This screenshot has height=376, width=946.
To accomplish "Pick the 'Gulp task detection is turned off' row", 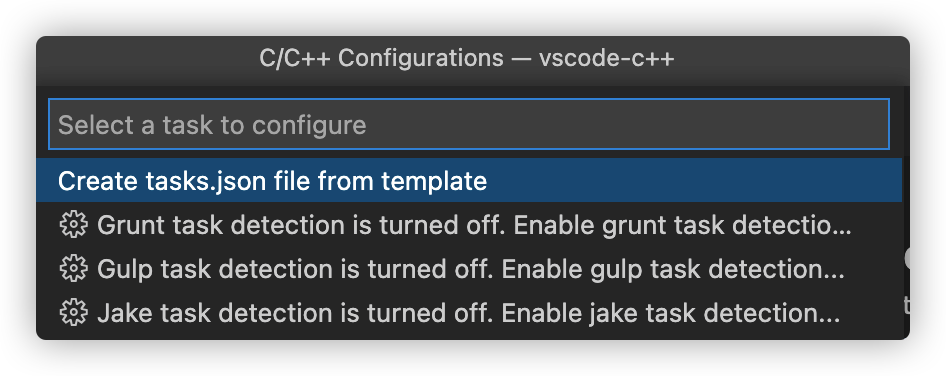I will tap(469, 269).
